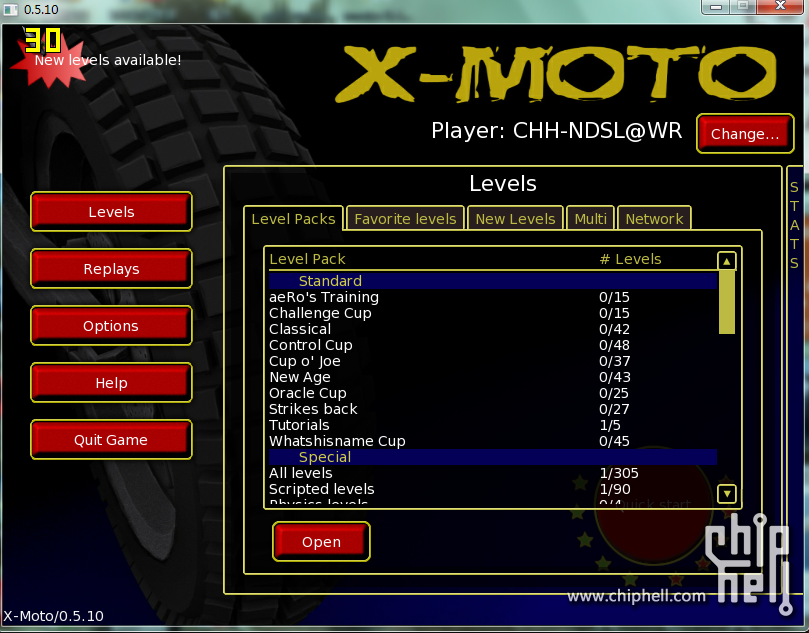The height and width of the screenshot is (633, 809).
Task: Switch to the New Levels tab
Action: click(x=515, y=219)
